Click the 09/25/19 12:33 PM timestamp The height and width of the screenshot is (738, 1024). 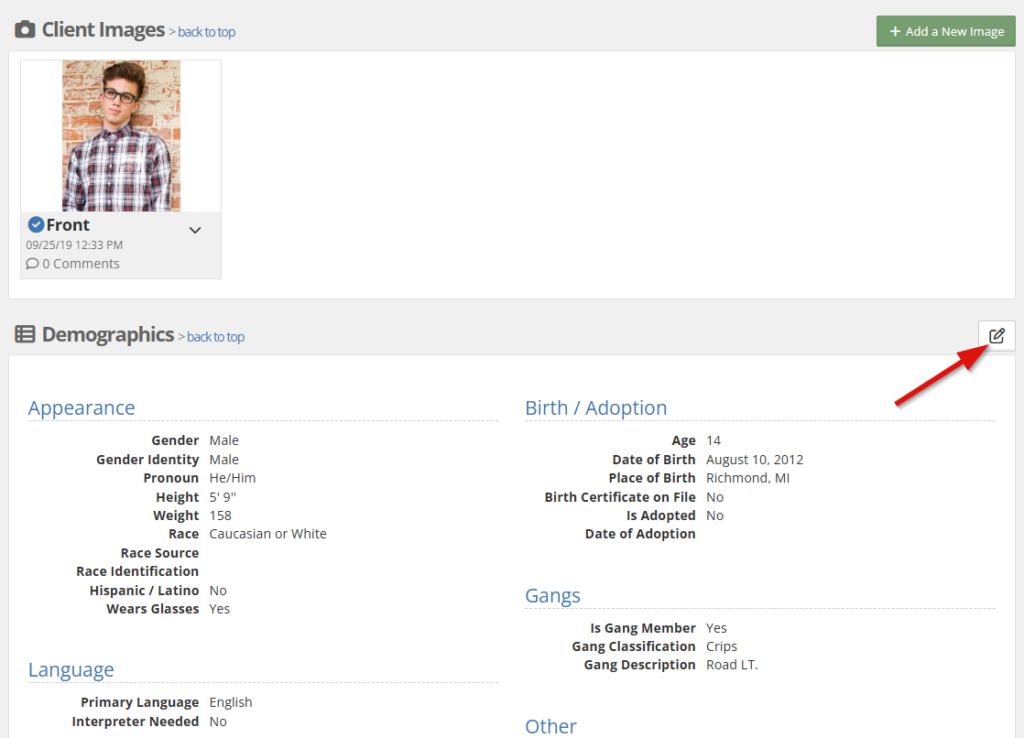[x=74, y=245]
